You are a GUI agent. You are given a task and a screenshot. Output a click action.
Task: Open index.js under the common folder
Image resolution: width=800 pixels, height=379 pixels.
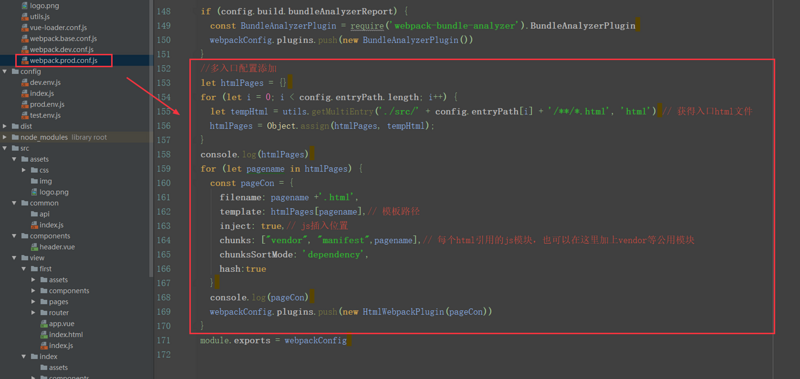click(x=52, y=225)
